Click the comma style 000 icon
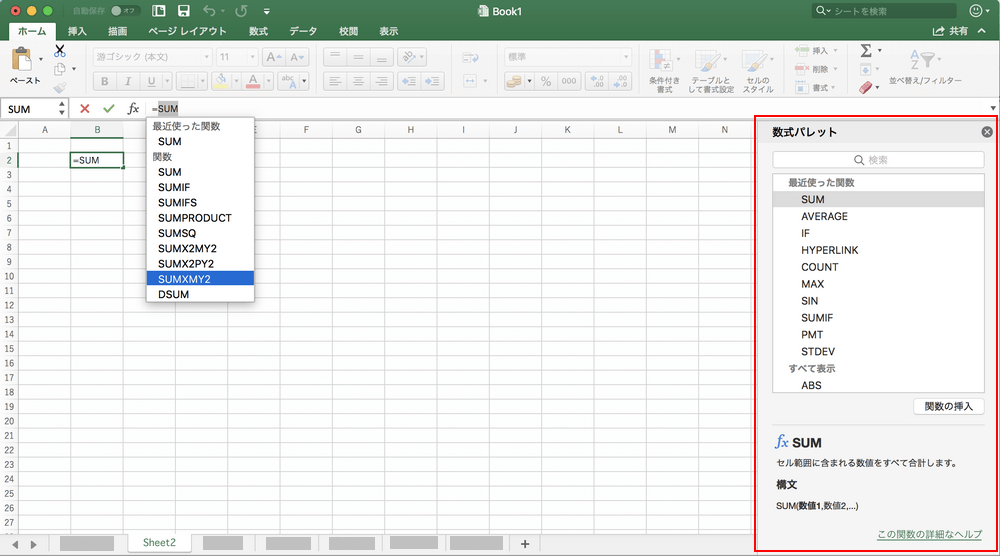Image resolution: width=1000 pixels, height=556 pixels. click(569, 81)
